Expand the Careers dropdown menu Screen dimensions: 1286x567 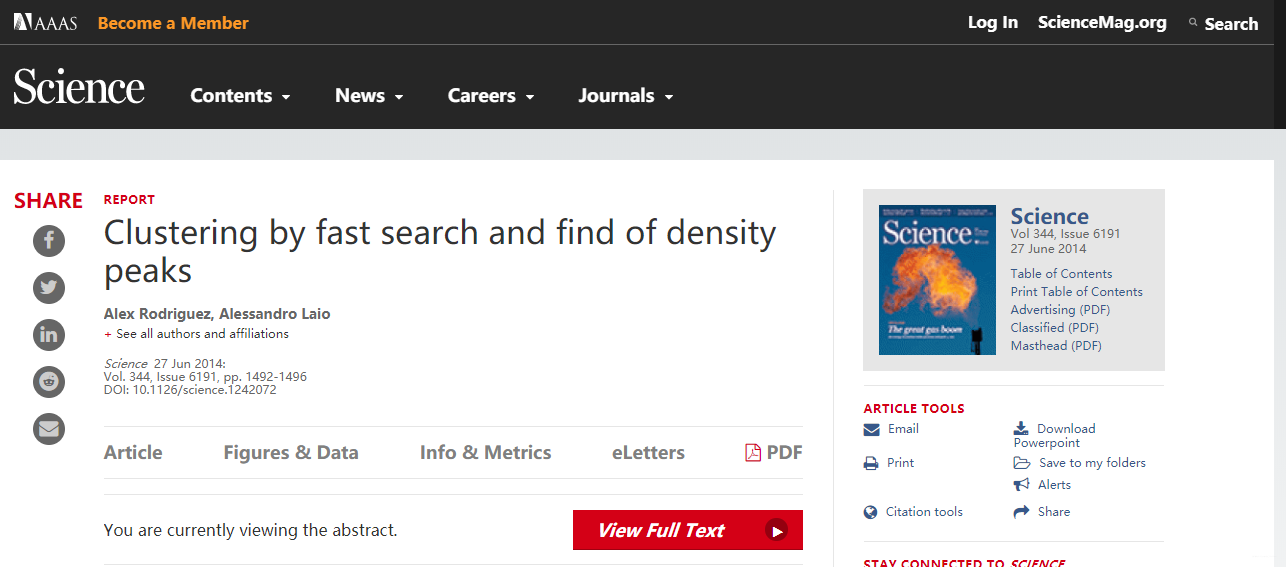(x=491, y=96)
